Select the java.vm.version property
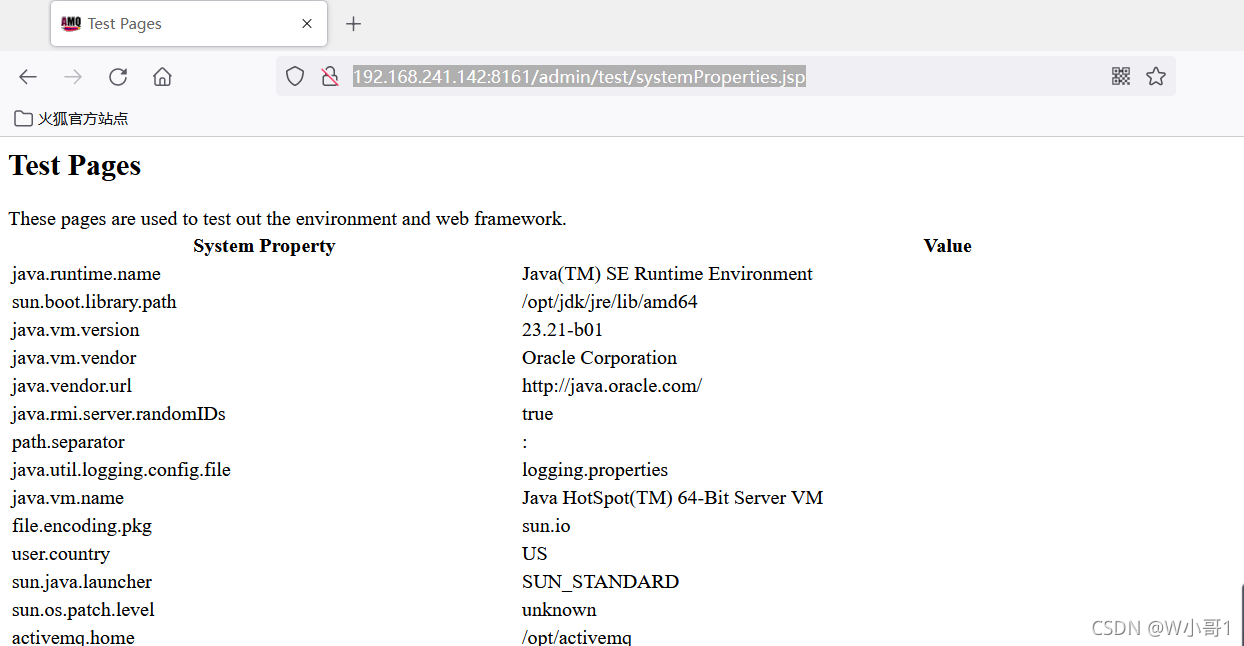1244x646 pixels. [76, 330]
